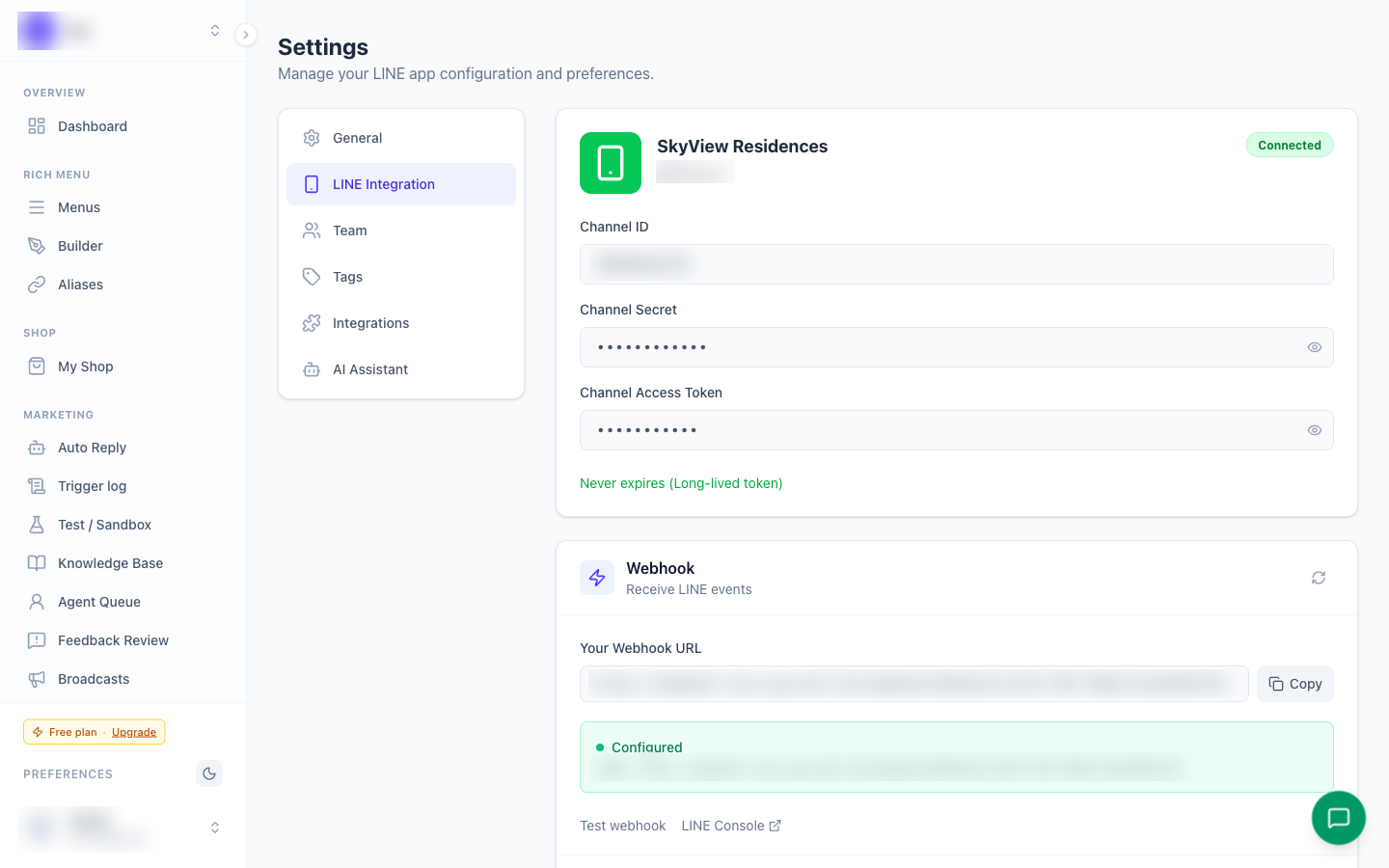Viewport: 1389px width, 868px height.
Task: Open the Team settings tab
Action: click(x=401, y=231)
